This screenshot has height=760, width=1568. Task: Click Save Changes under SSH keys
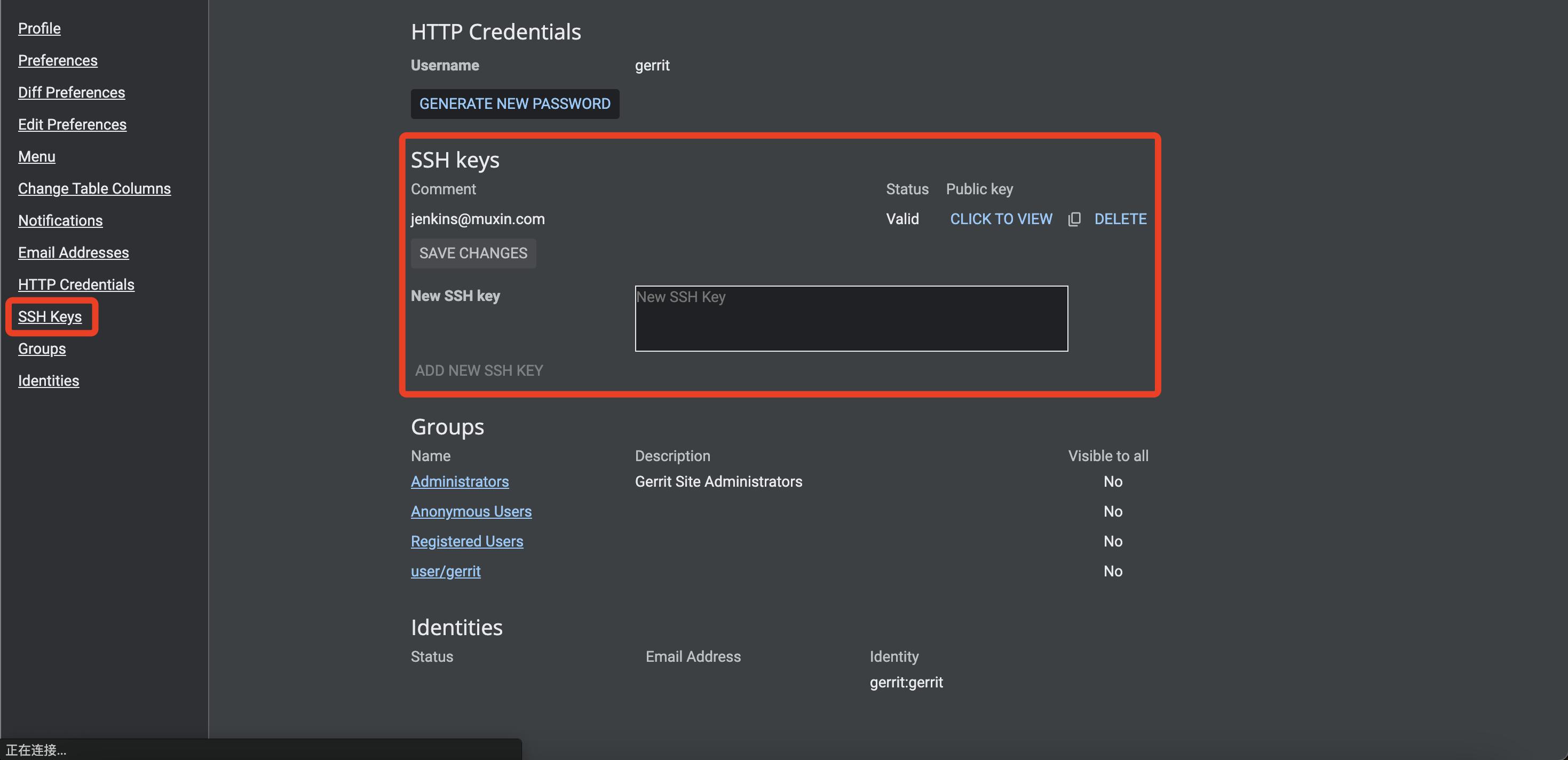pos(473,253)
